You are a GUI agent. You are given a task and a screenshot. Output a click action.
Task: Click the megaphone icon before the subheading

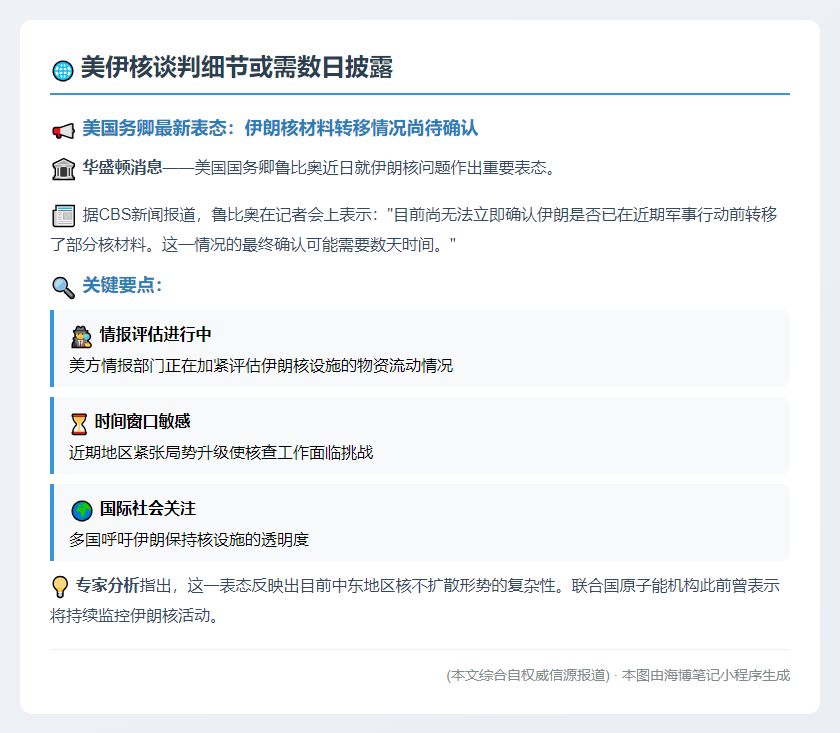coord(63,131)
